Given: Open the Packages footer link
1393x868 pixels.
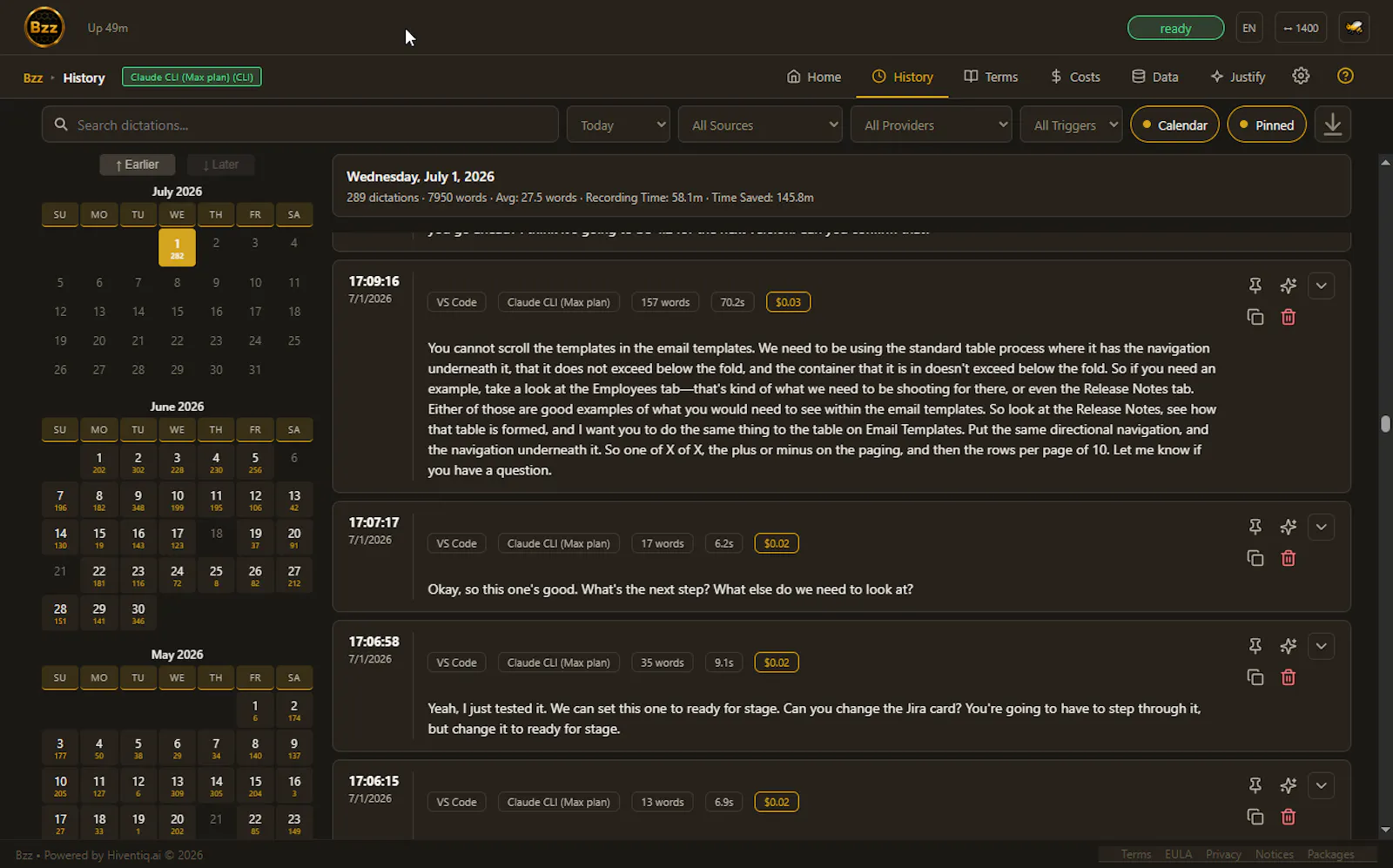Looking at the screenshot, I should pos(1330,855).
